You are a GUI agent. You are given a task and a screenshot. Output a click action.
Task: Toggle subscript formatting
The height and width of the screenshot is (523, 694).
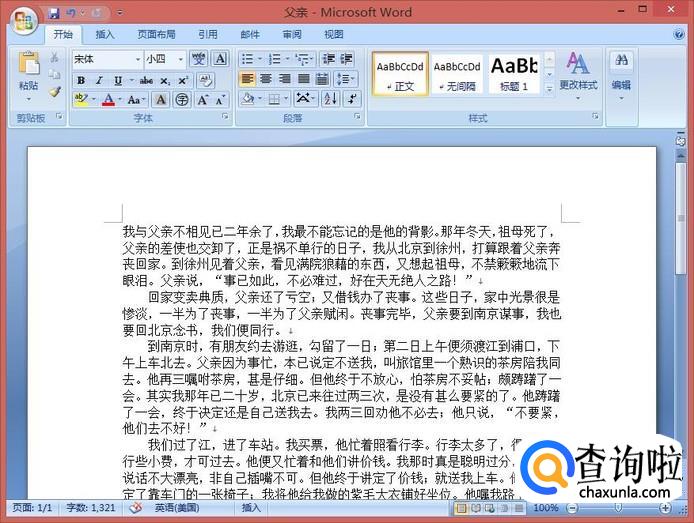click(x=165, y=81)
